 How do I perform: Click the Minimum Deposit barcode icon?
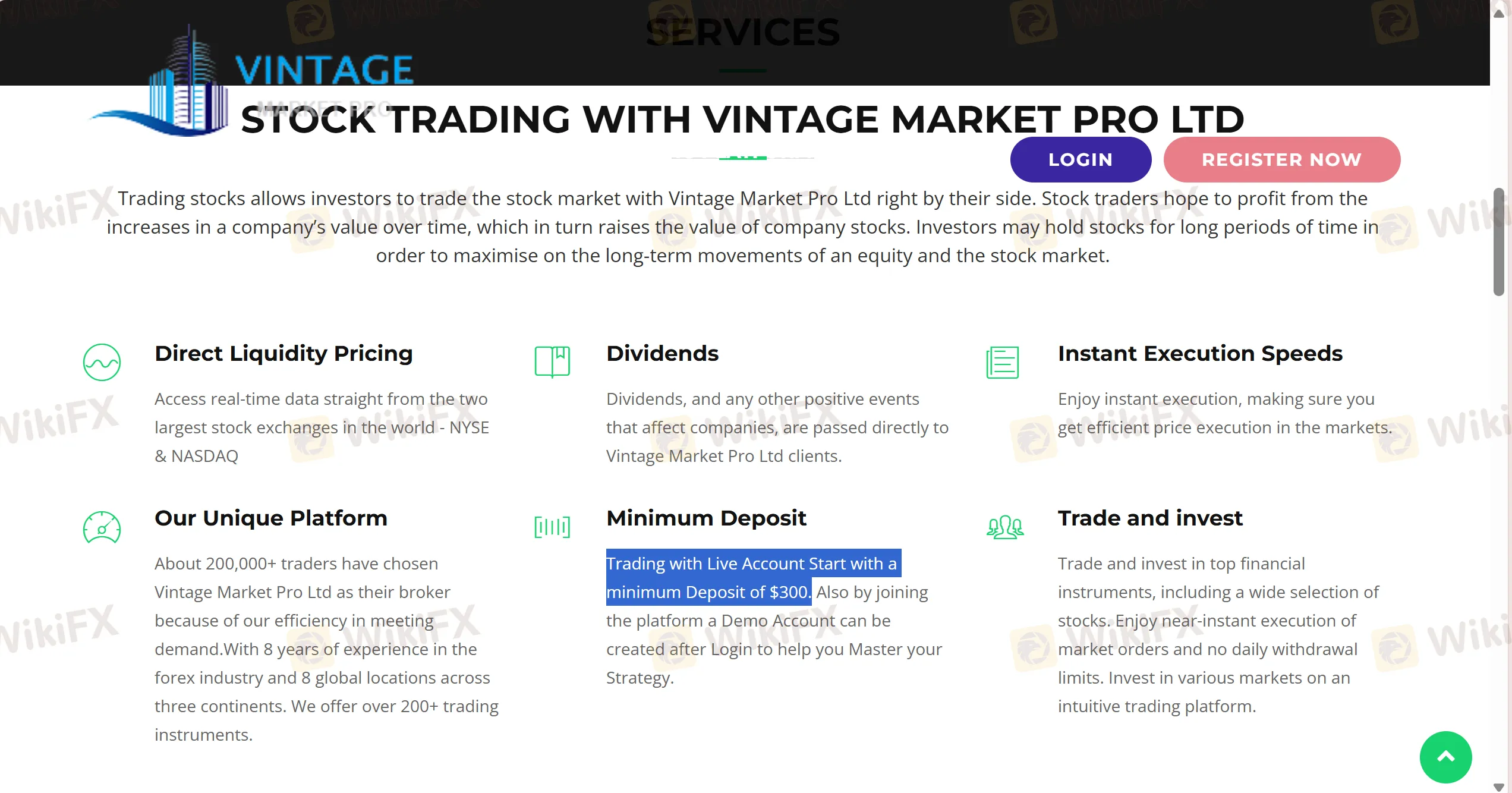pyautogui.click(x=552, y=527)
